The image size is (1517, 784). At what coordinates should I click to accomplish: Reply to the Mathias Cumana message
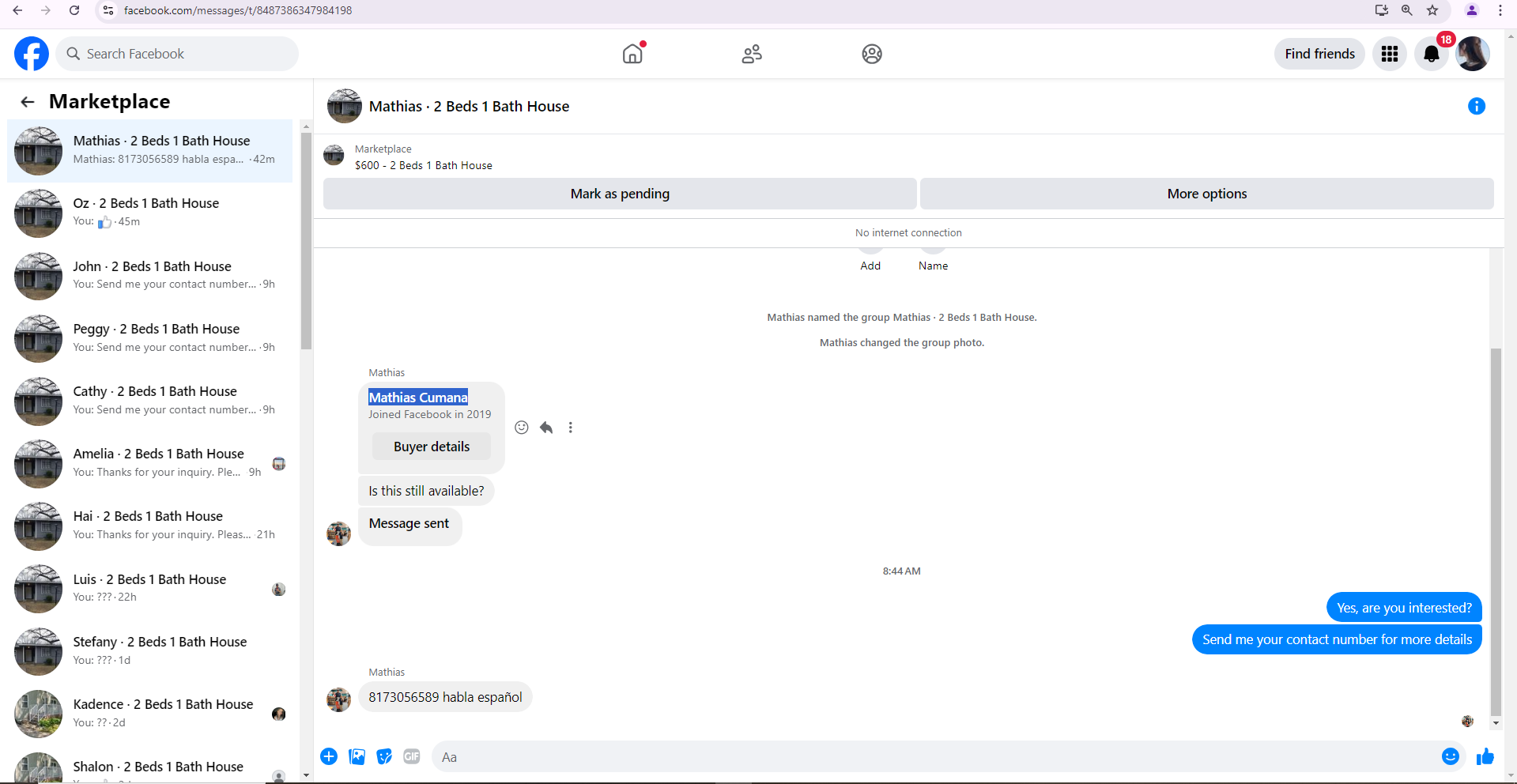[x=546, y=428]
